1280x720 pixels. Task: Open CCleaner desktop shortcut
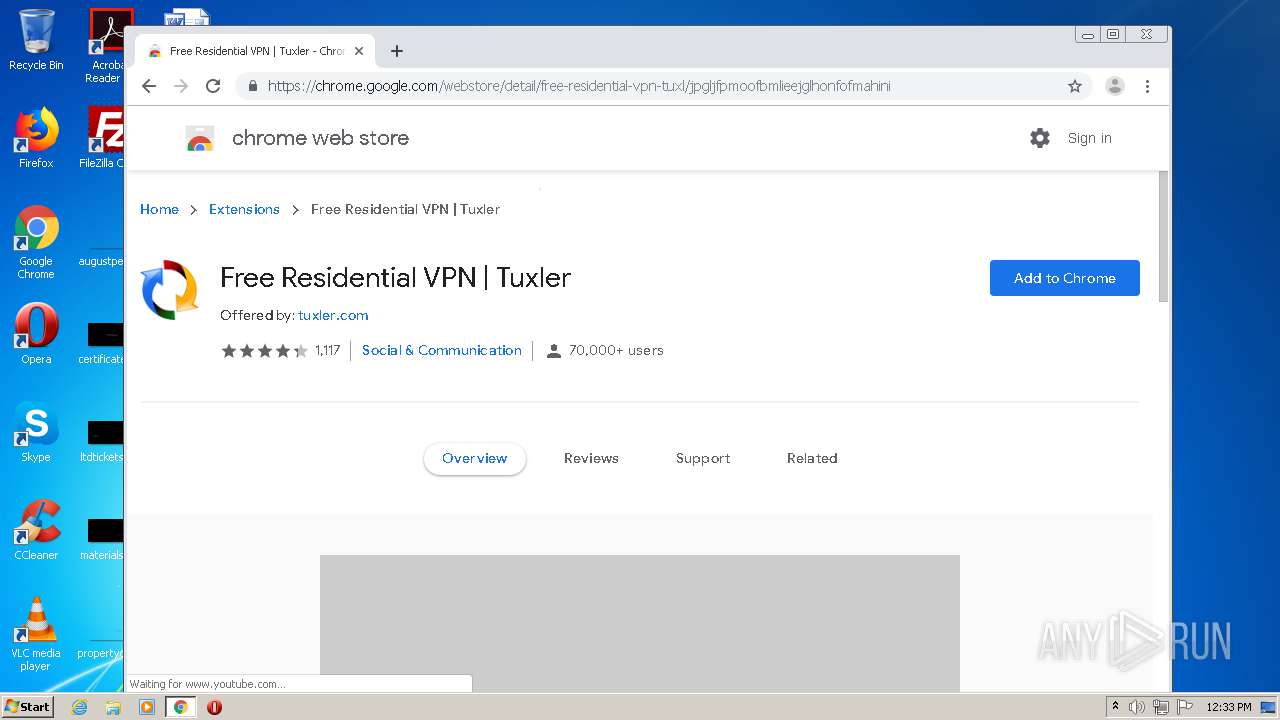pyautogui.click(x=36, y=530)
